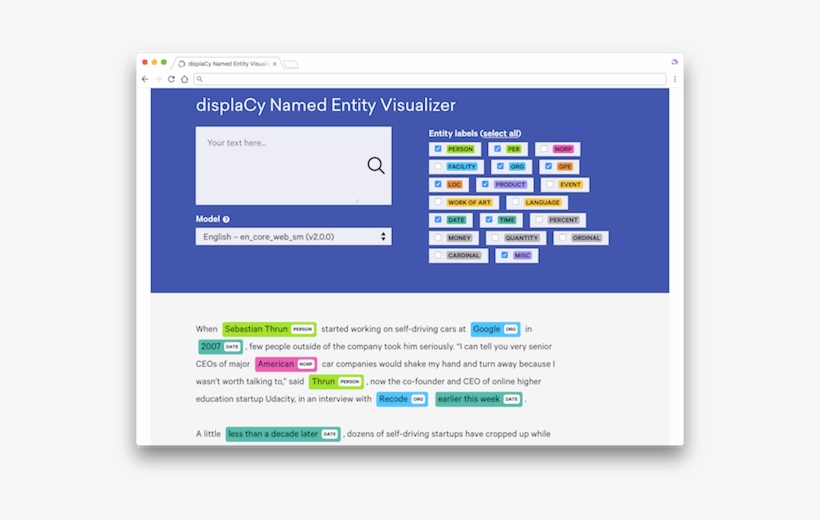Enable the CARDINAL entity label
Image resolution: width=820 pixels, height=520 pixels.
[438, 255]
